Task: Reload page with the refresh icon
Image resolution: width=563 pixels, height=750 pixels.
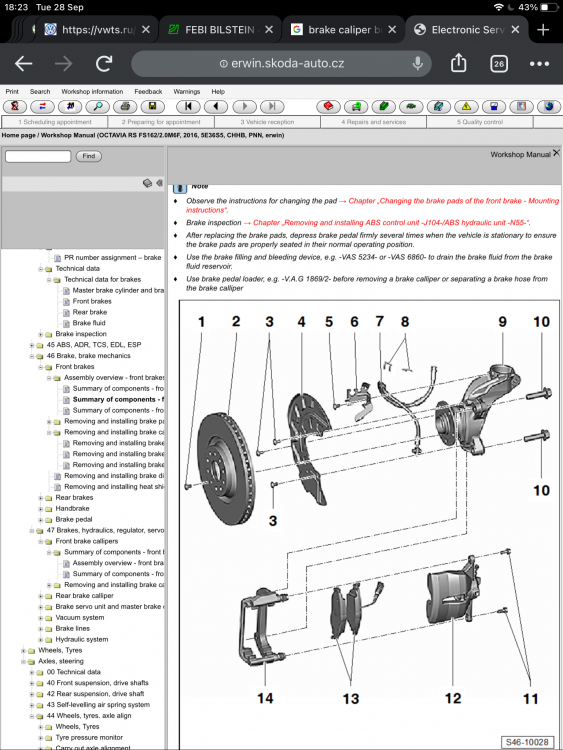Action: (x=104, y=63)
